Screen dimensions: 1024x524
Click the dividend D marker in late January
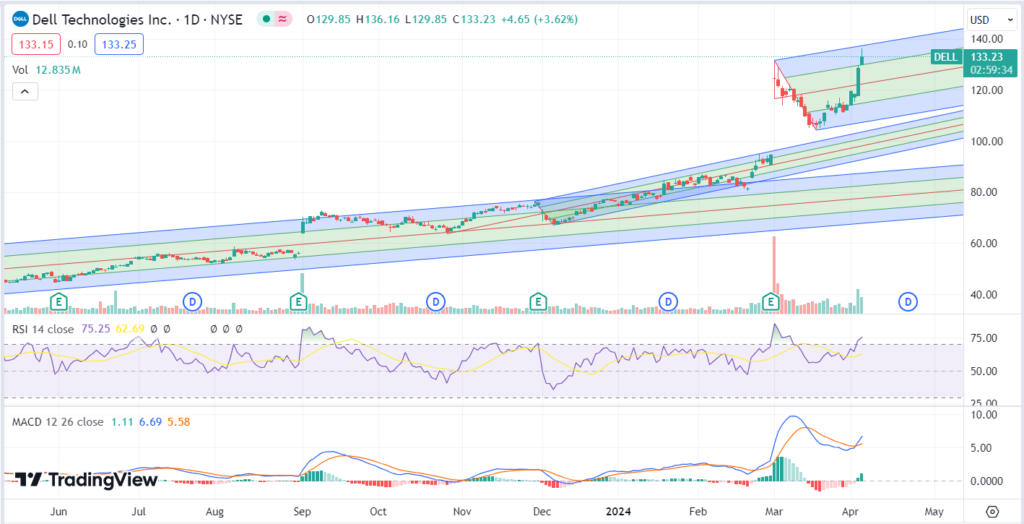click(667, 301)
